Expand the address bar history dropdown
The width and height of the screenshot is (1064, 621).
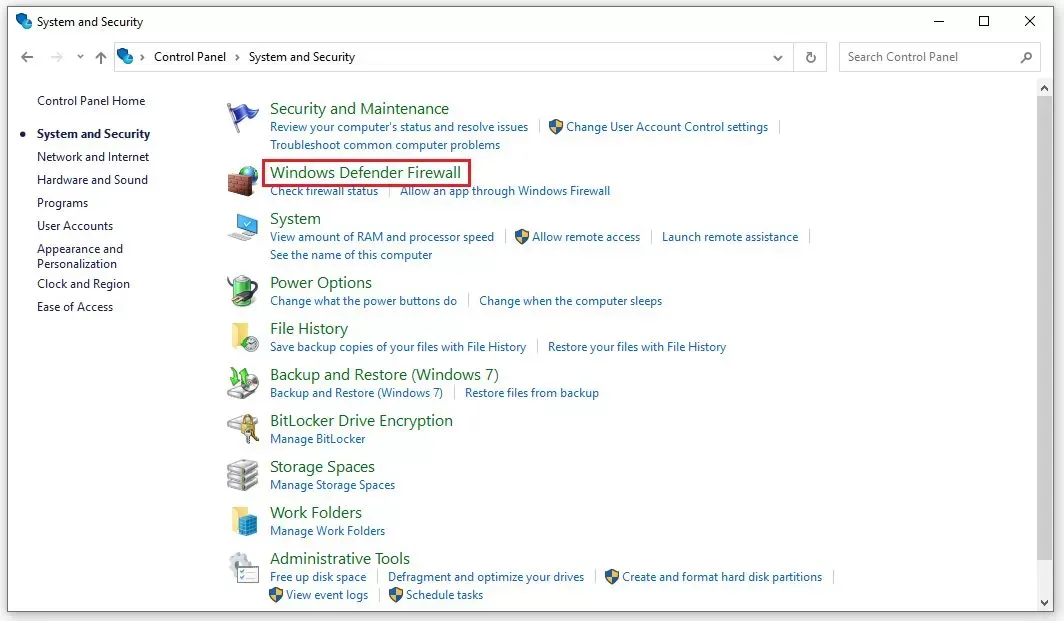click(x=778, y=58)
